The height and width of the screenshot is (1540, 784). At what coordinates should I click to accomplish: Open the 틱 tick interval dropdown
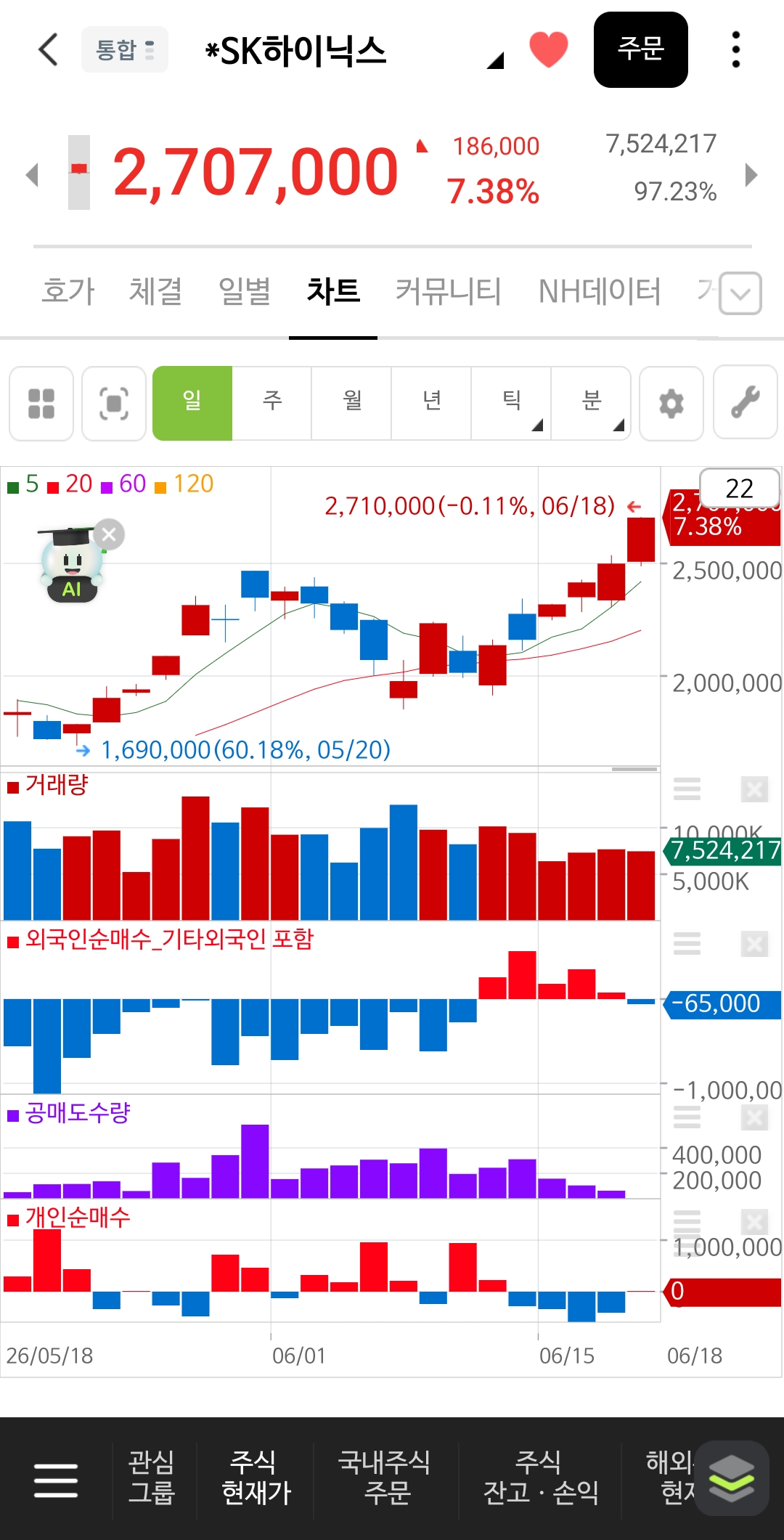tap(512, 404)
